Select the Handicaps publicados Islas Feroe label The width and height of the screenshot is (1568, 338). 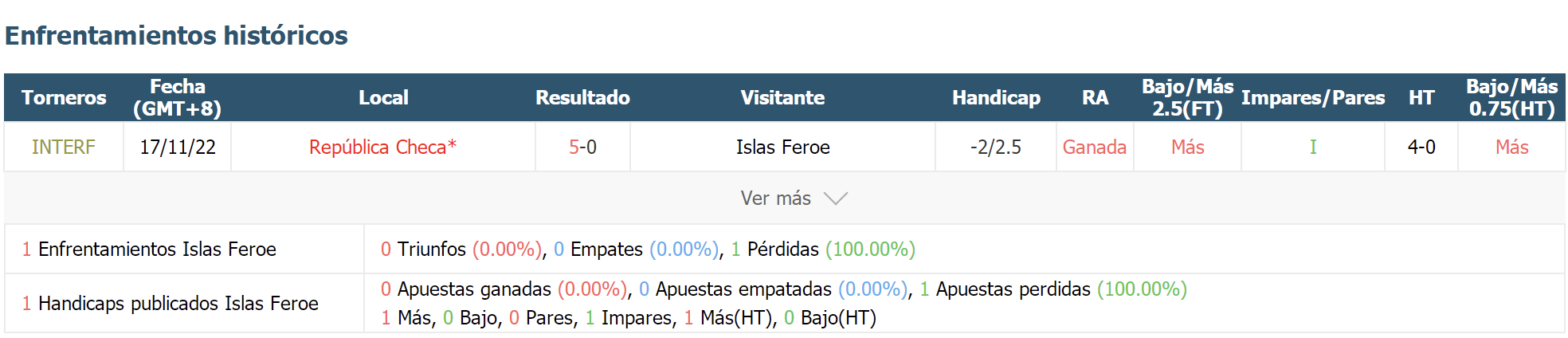(170, 304)
